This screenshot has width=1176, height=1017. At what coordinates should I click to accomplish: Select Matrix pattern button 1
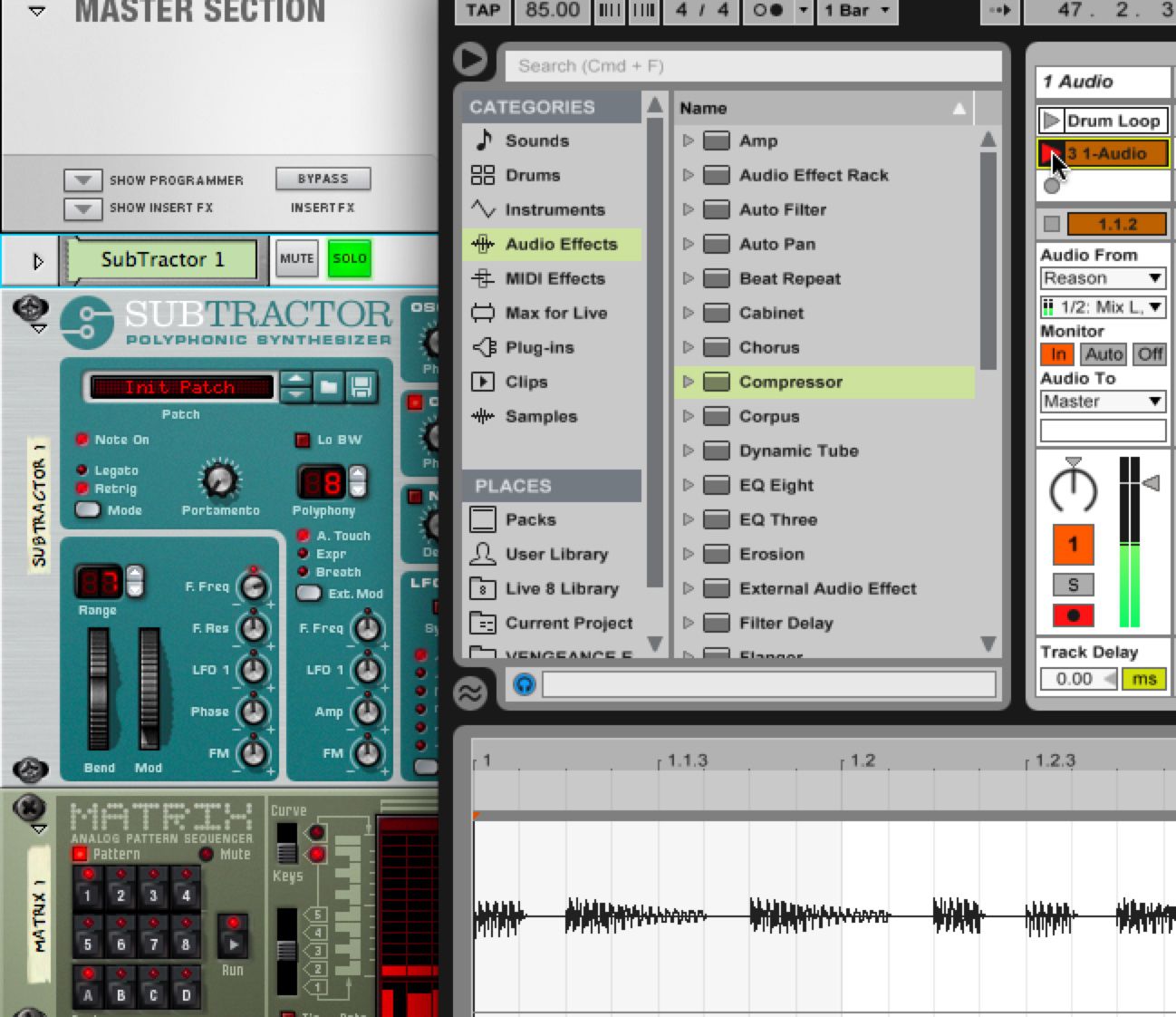pyautogui.click(x=88, y=888)
